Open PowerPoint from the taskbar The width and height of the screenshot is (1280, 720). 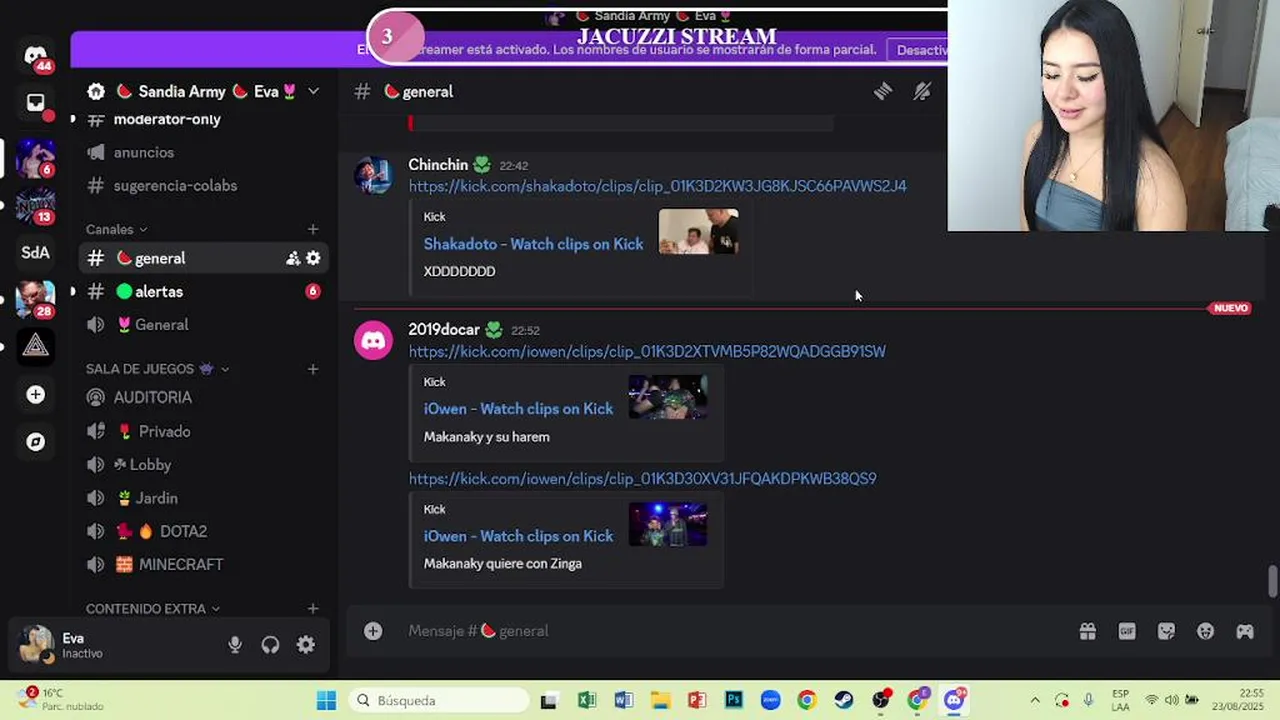[697, 700]
